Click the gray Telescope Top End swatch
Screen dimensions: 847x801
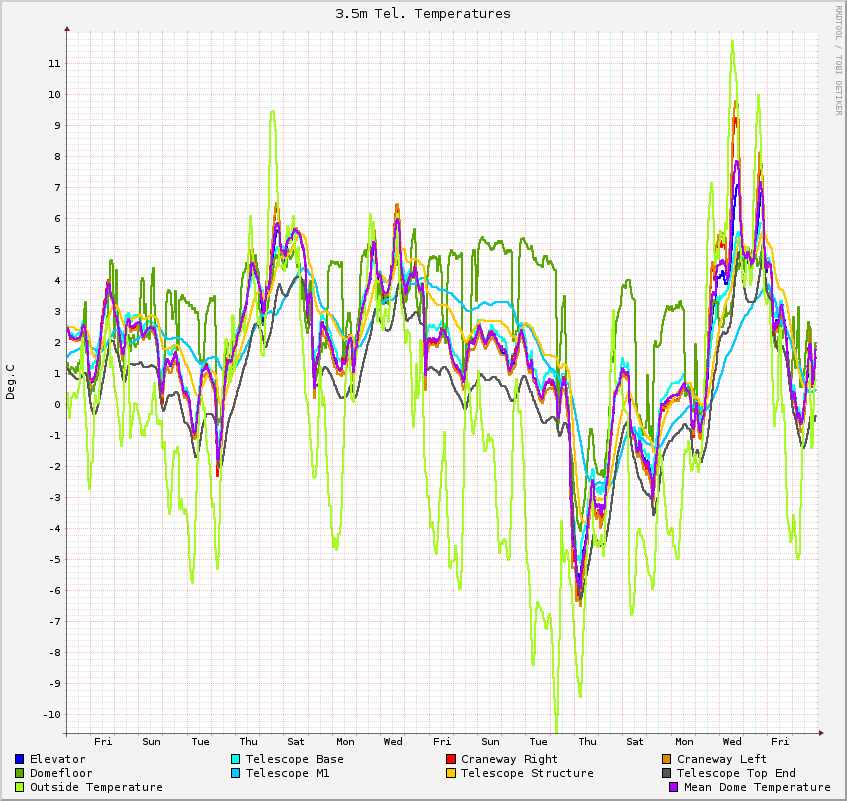point(667,774)
